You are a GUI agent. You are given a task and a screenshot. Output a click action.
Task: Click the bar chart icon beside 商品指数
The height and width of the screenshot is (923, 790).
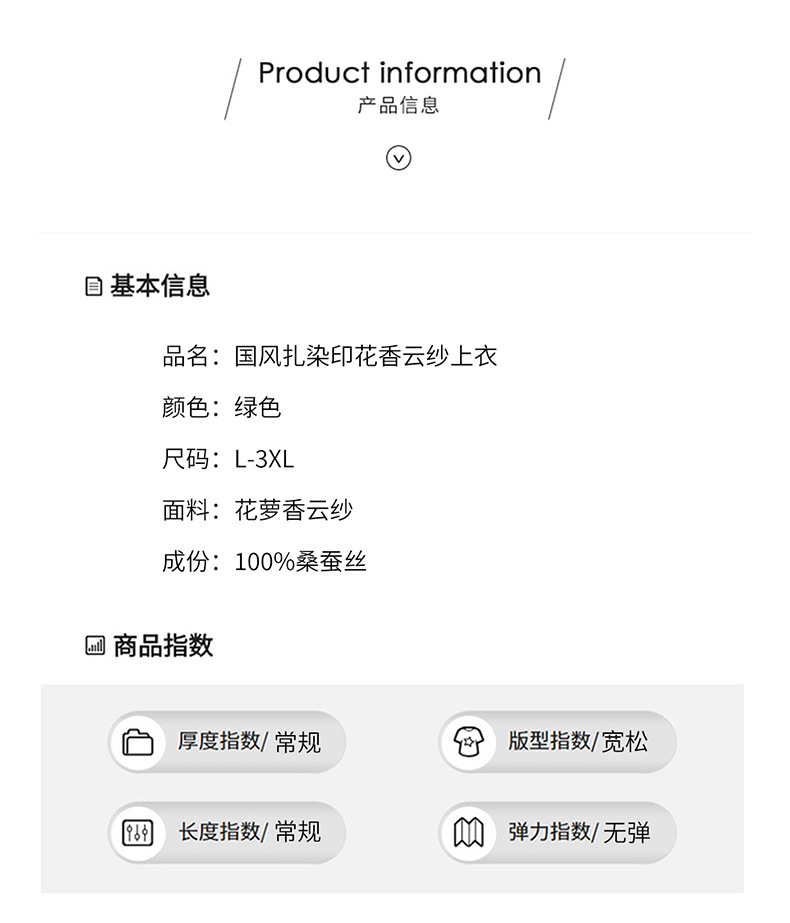click(95, 646)
